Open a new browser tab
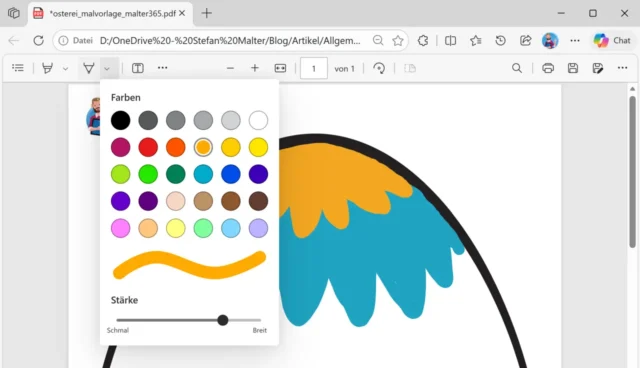640x368 pixels. 207,13
